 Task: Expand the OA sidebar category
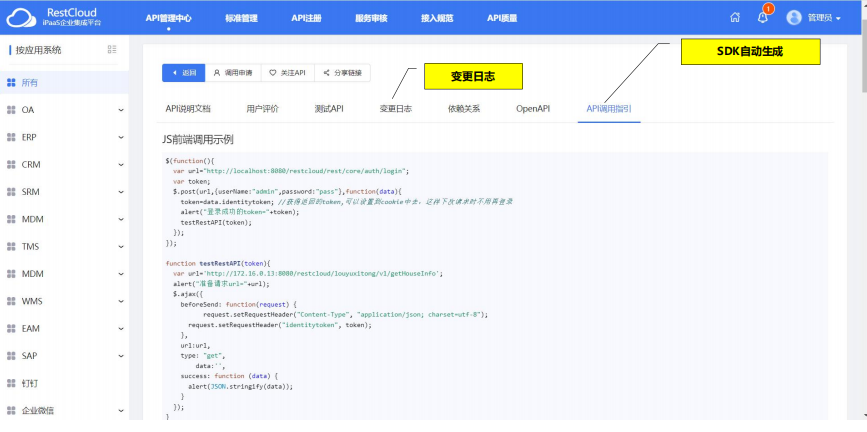coord(120,110)
